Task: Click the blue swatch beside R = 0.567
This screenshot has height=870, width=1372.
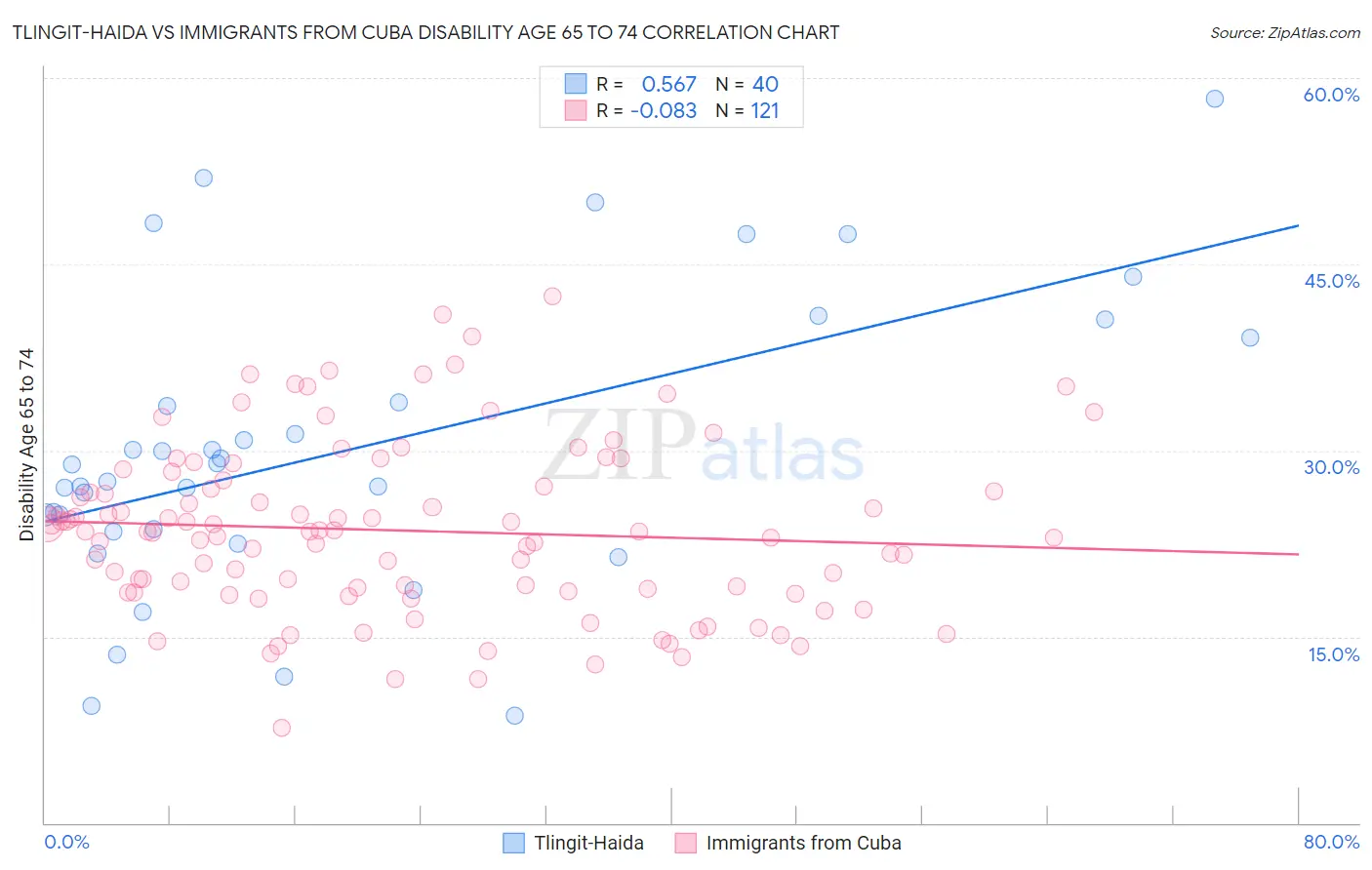Action: pos(576,84)
